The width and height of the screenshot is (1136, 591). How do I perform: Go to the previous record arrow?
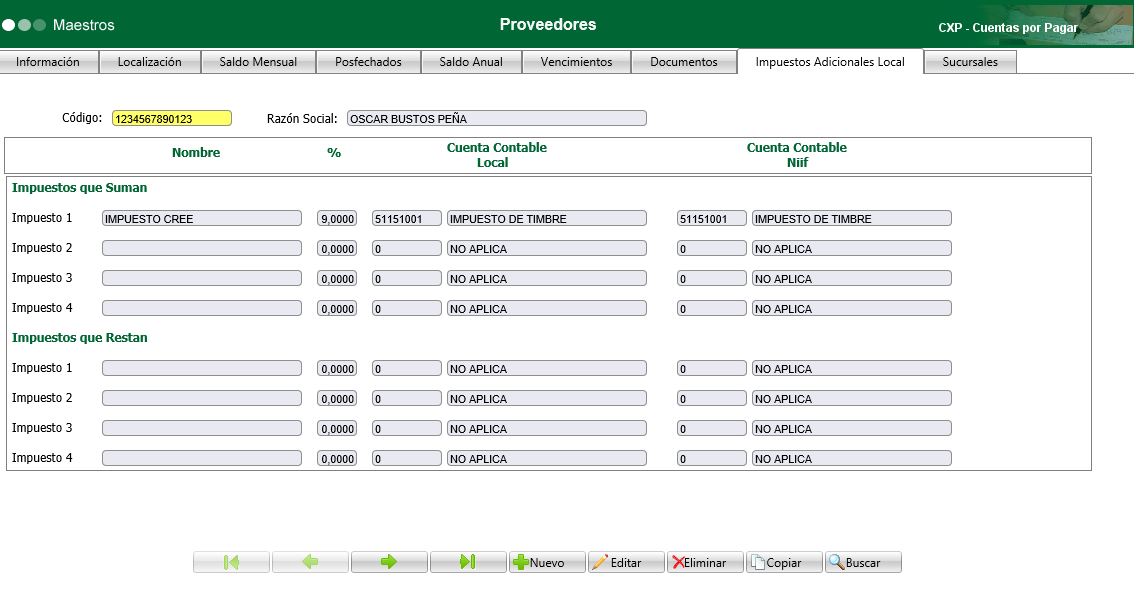coord(310,562)
